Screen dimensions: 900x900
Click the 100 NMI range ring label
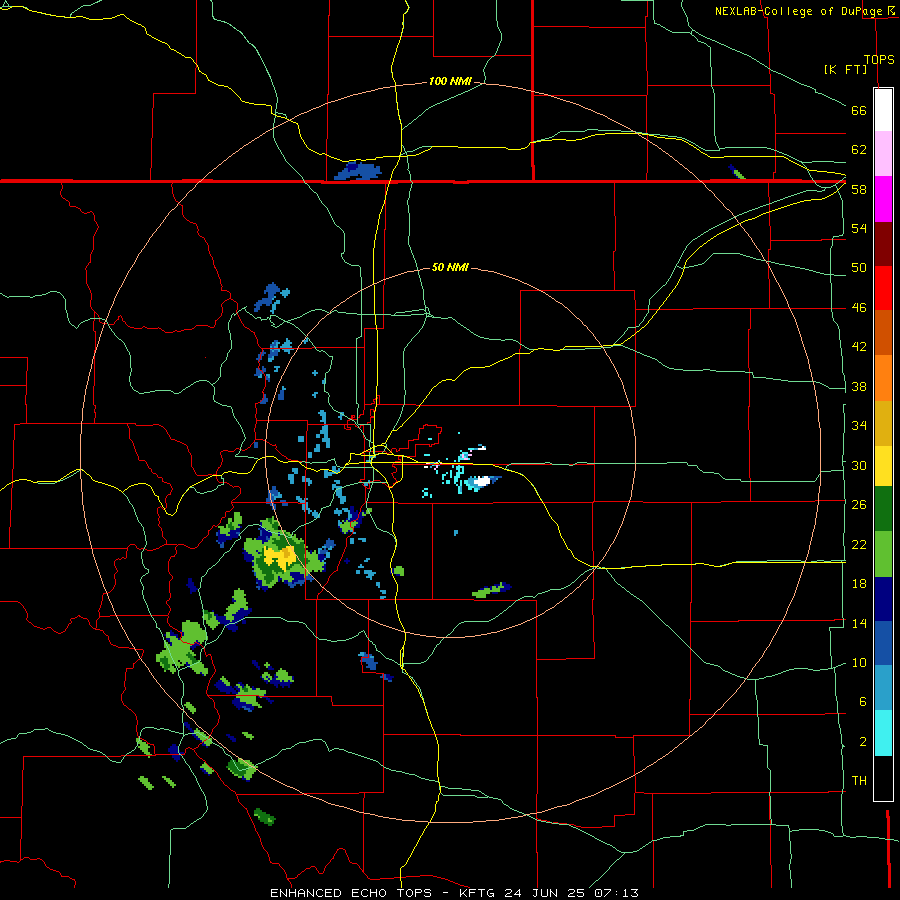point(450,81)
